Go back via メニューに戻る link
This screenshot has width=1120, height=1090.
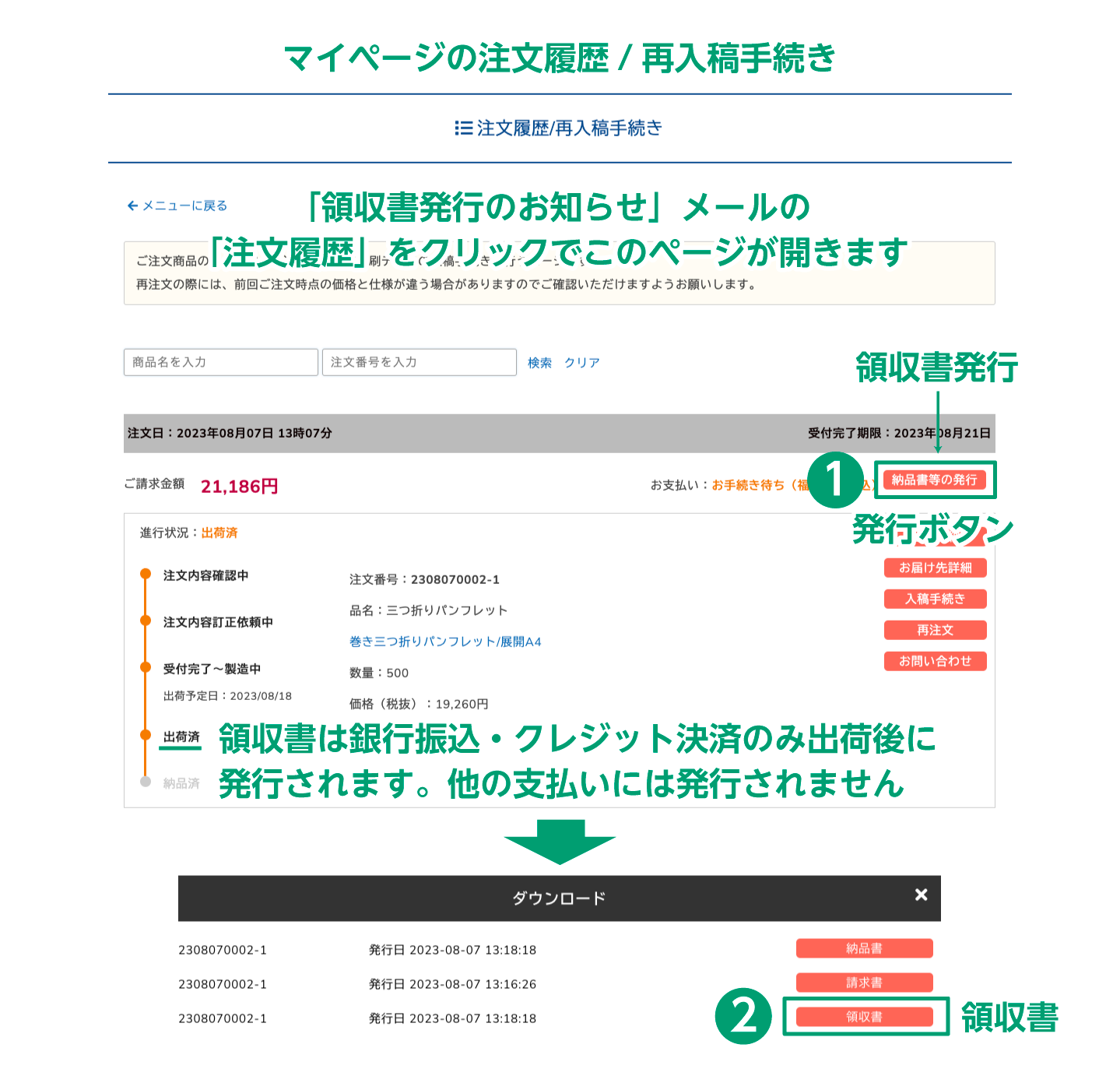(x=177, y=206)
